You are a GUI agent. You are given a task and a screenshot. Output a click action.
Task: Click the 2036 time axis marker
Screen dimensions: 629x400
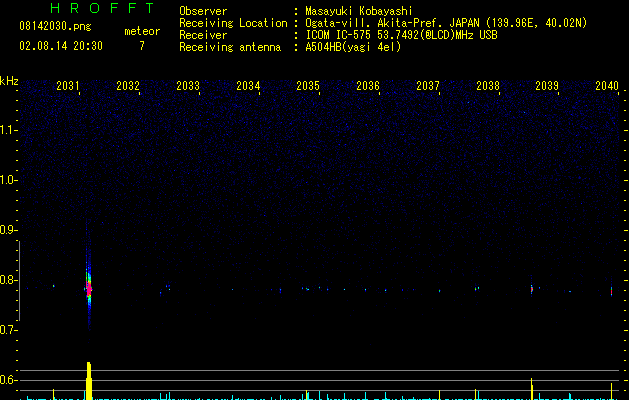tap(368, 86)
